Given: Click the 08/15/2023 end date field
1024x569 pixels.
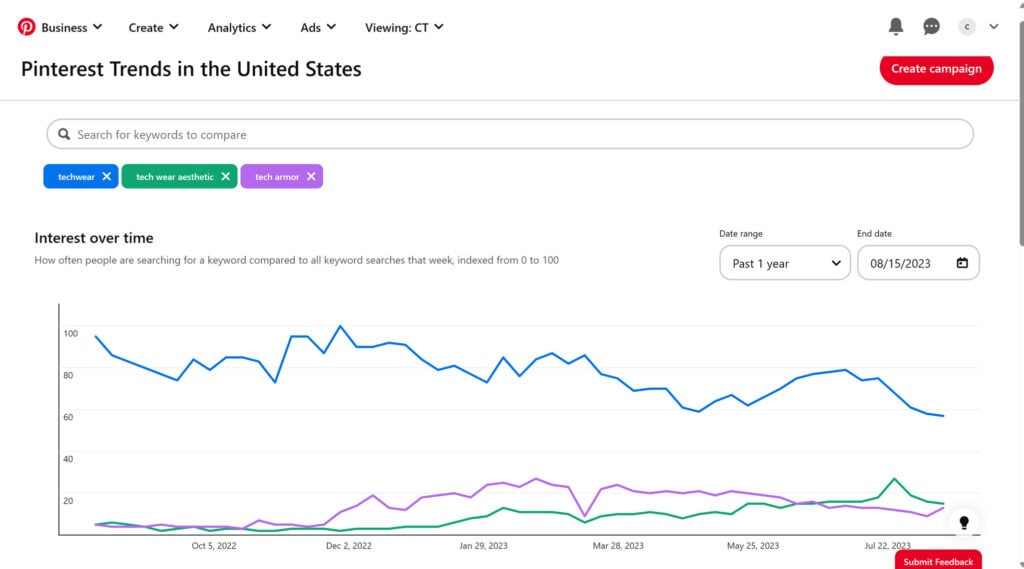Looking at the screenshot, I should coord(918,263).
